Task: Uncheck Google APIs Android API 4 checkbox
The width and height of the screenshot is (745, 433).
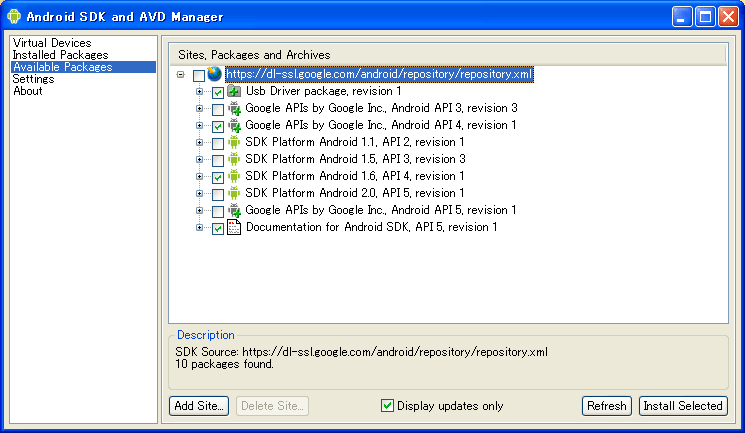Action: [x=218, y=126]
